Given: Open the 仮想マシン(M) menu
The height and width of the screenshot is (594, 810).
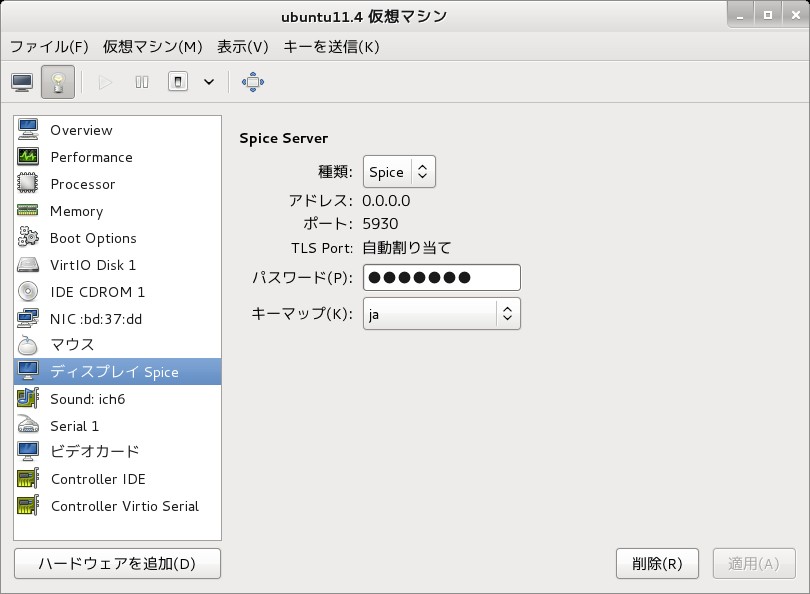Looking at the screenshot, I should click(152, 47).
